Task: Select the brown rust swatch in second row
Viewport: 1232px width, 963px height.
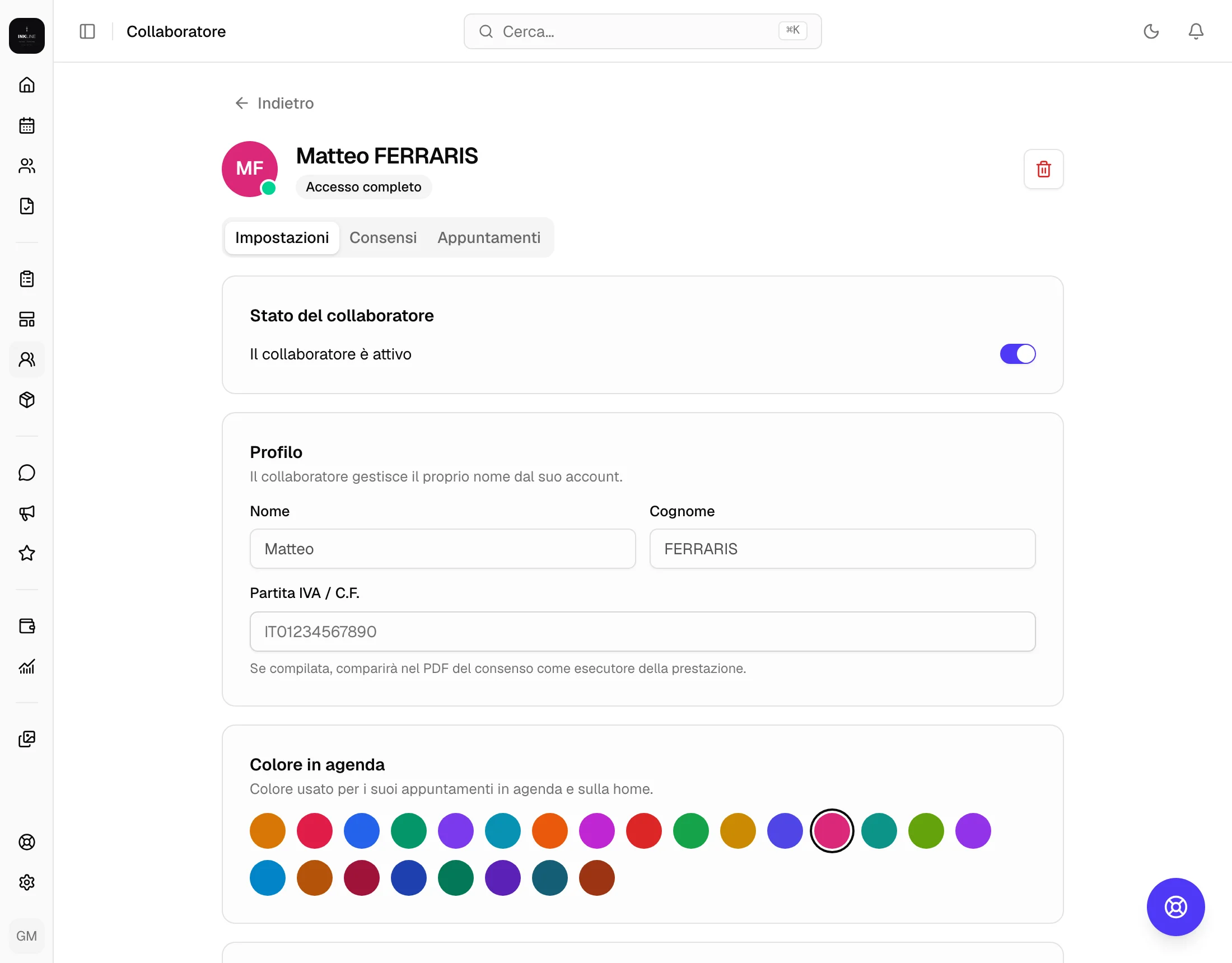Action: point(597,878)
